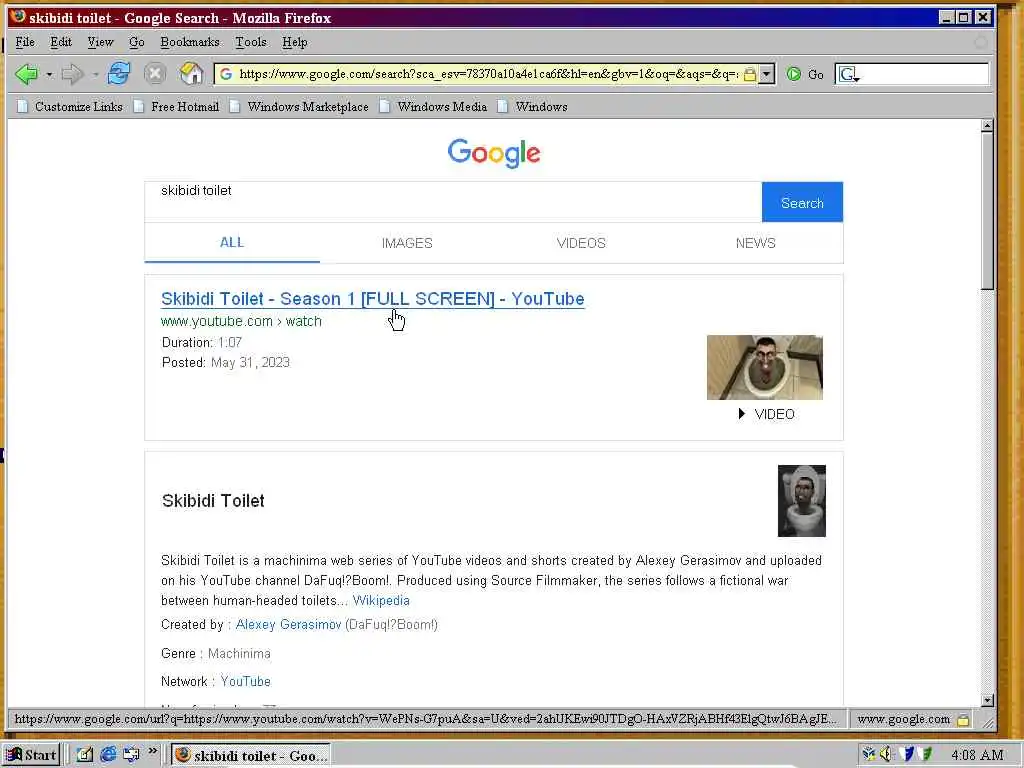Image resolution: width=1024 pixels, height=768 pixels.
Task: Click the volume speaker tray icon
Action: [886, 754]
